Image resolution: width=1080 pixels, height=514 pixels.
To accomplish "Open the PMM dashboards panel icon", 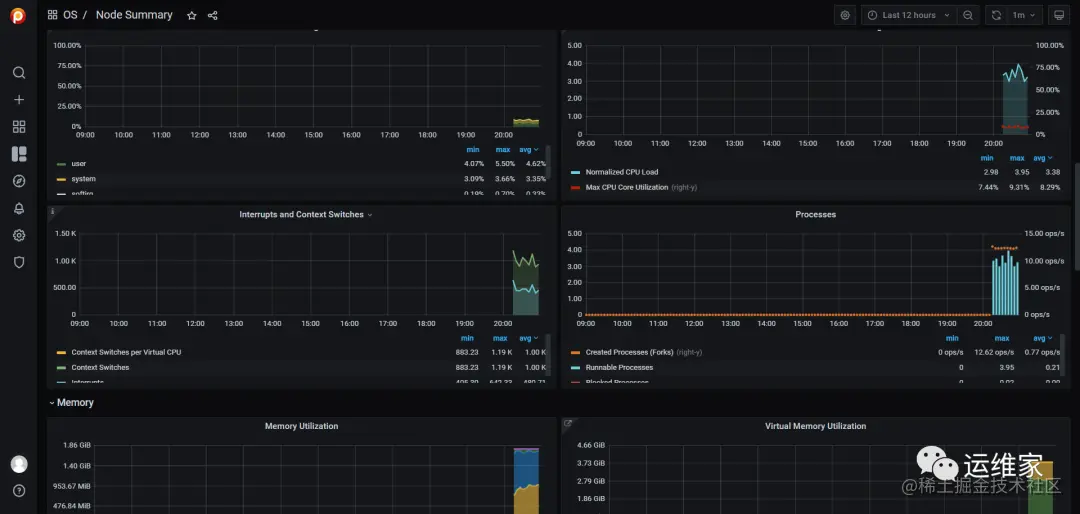I will click(19, 154).
